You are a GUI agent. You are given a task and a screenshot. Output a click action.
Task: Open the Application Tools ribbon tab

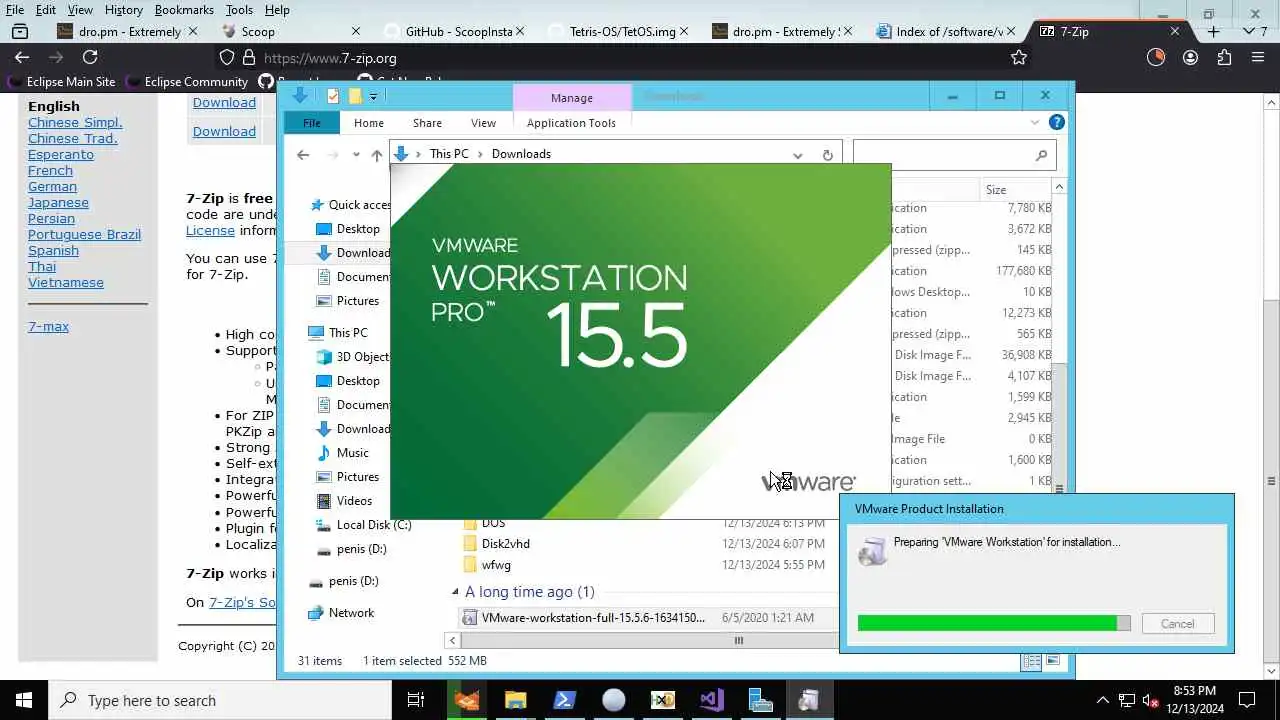tap(571, 123)
